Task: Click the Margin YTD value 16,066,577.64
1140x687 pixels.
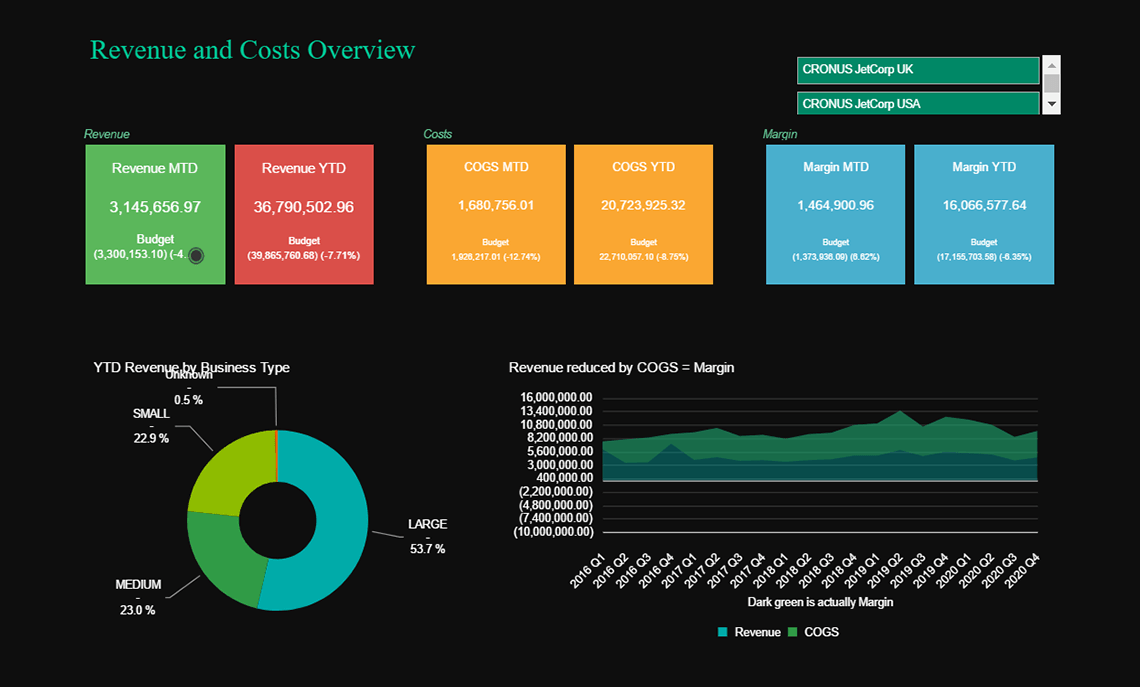Action: [984, 205]
